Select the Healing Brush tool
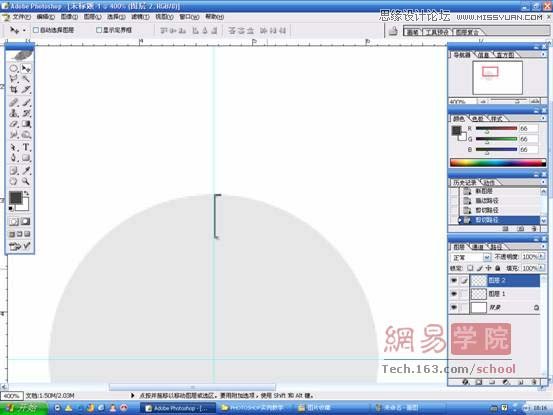Image resolution: width=553 pixels, height=415 pixels. 14,103
